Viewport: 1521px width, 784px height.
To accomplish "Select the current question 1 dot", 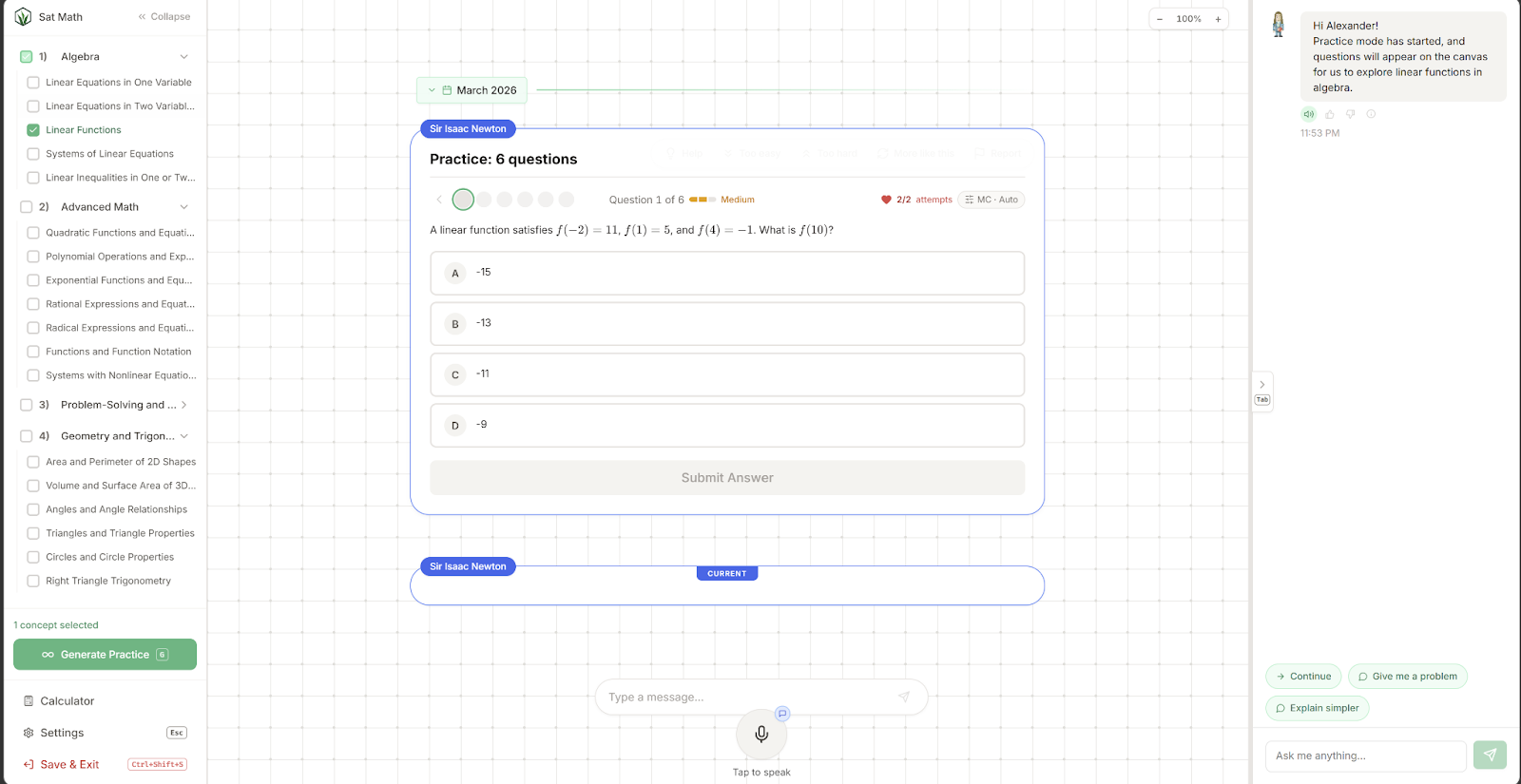I will [463, 200].
